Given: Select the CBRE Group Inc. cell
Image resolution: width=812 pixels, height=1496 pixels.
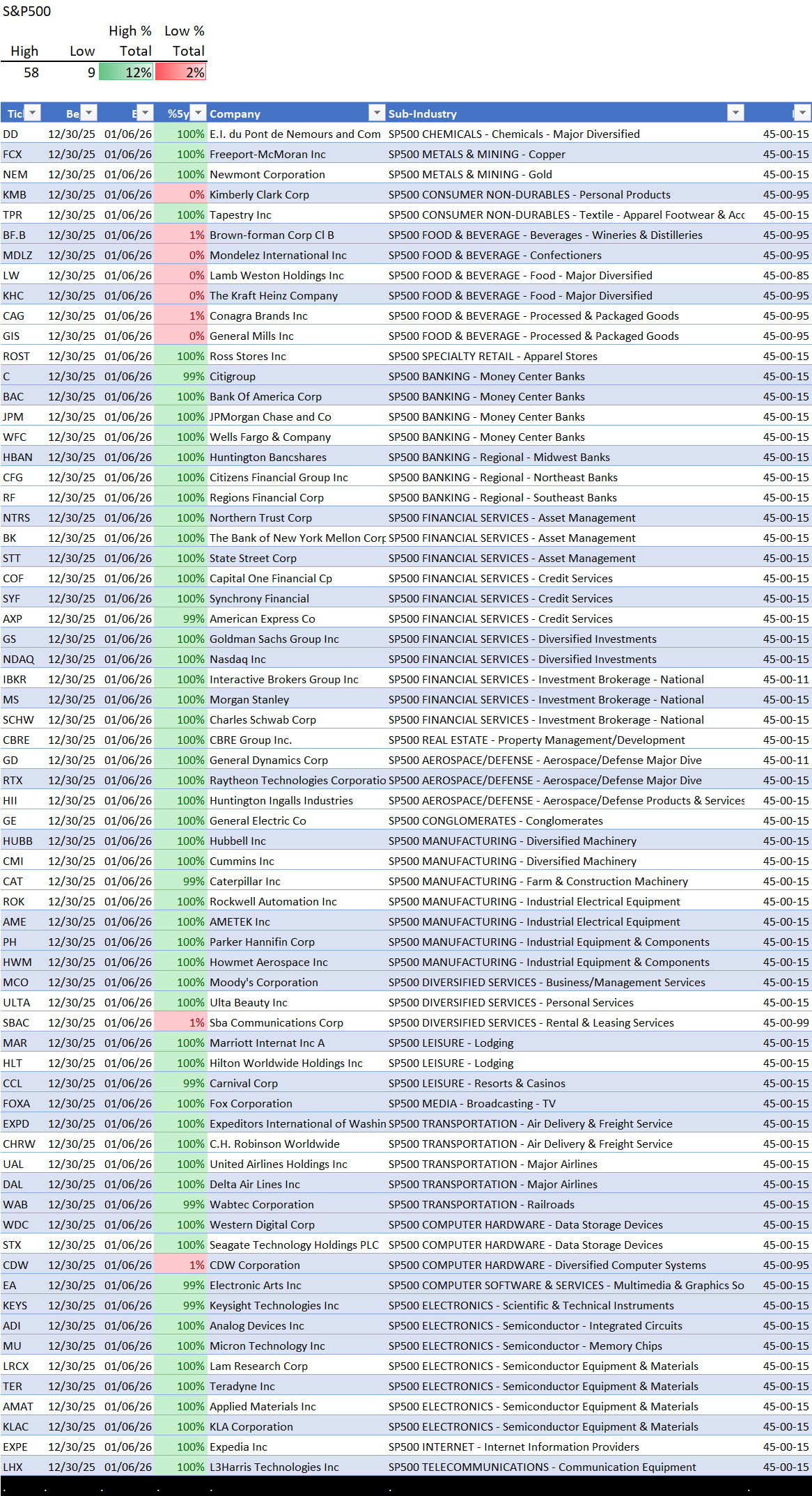Looking at the screenshot, I should (x=297, y=740).
